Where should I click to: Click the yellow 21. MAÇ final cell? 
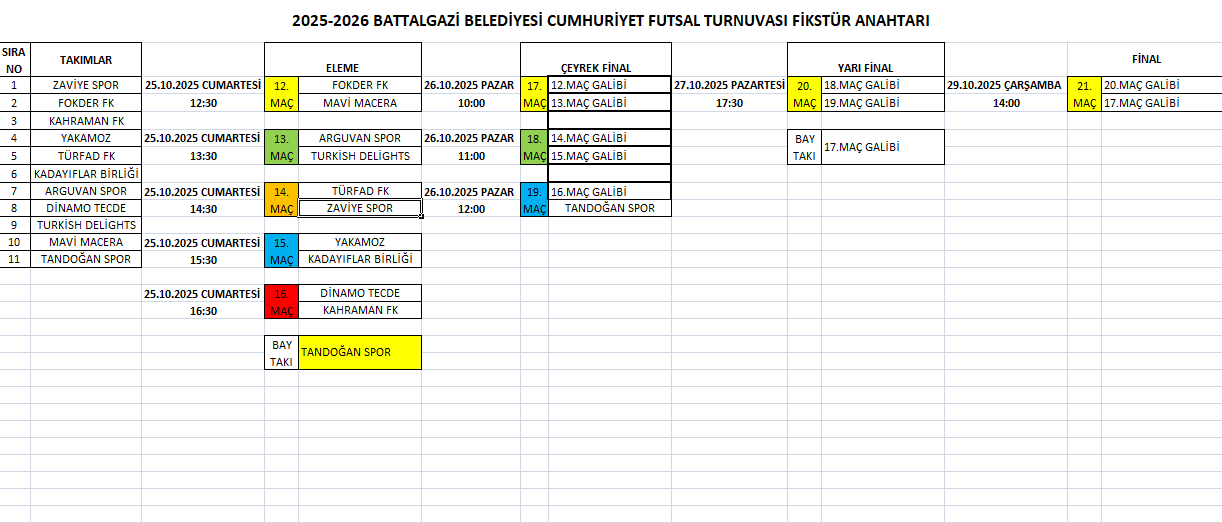(1084, 94)
